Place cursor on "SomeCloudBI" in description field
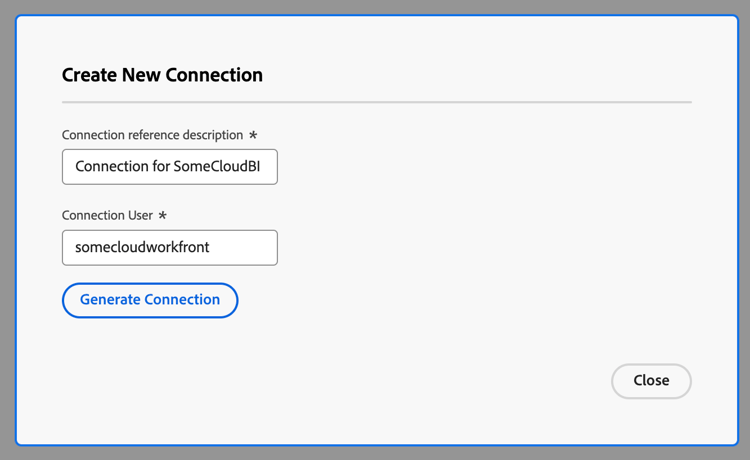The width and height of the screenshot is (750, 460). point(217,167)
